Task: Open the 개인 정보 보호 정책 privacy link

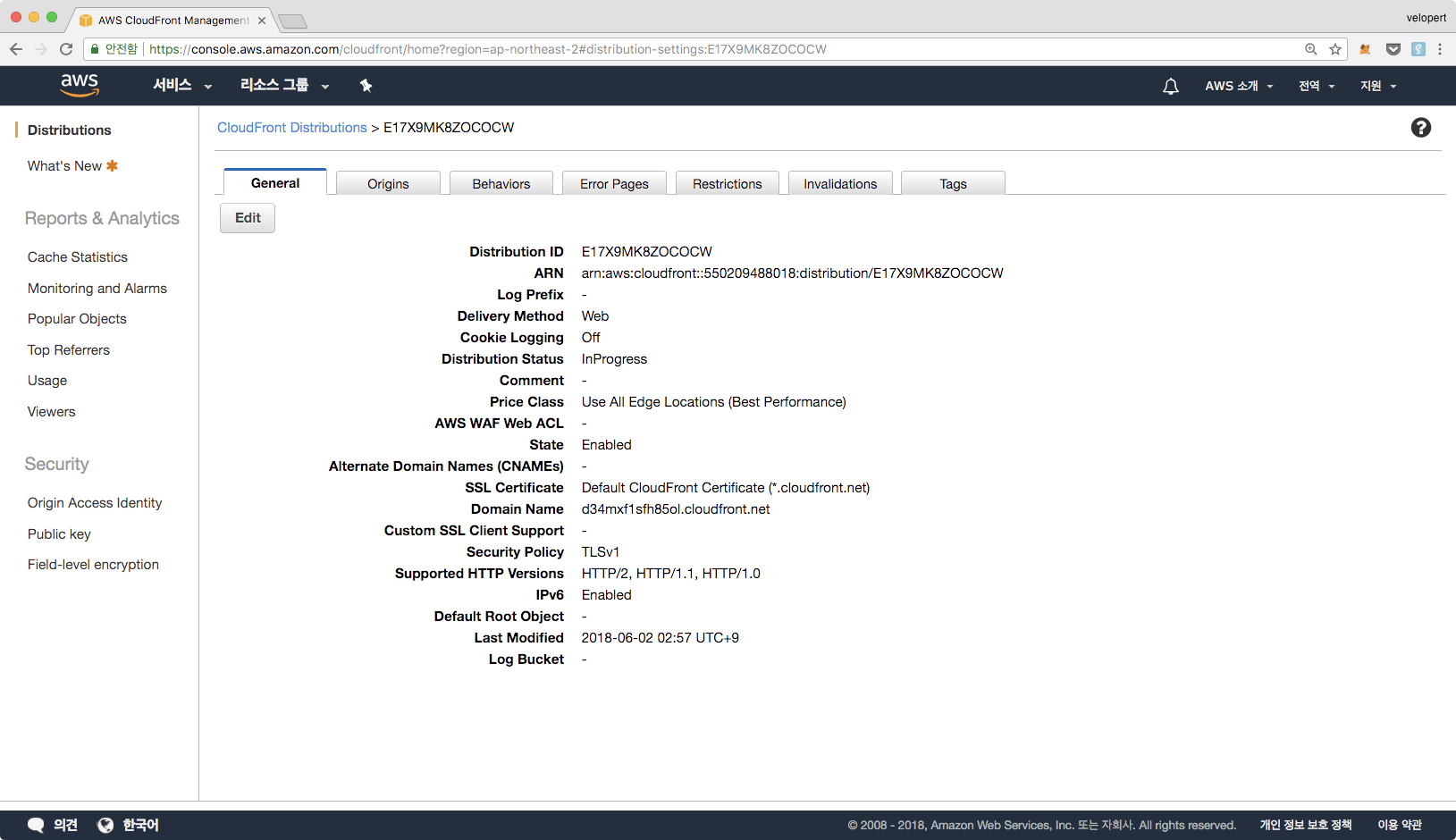Action: pos(1306,825)
